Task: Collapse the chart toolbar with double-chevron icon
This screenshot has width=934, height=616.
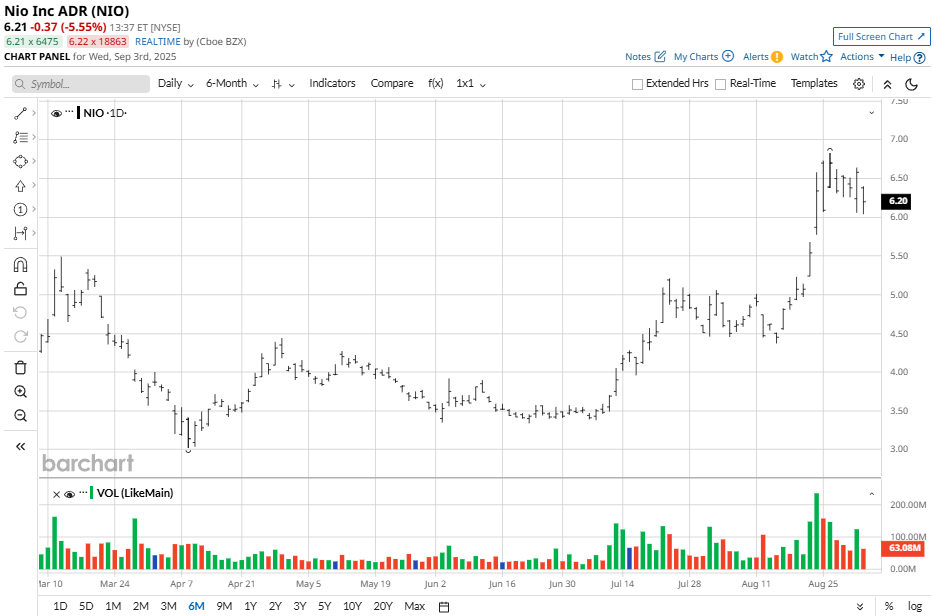Action: [887, 84]
